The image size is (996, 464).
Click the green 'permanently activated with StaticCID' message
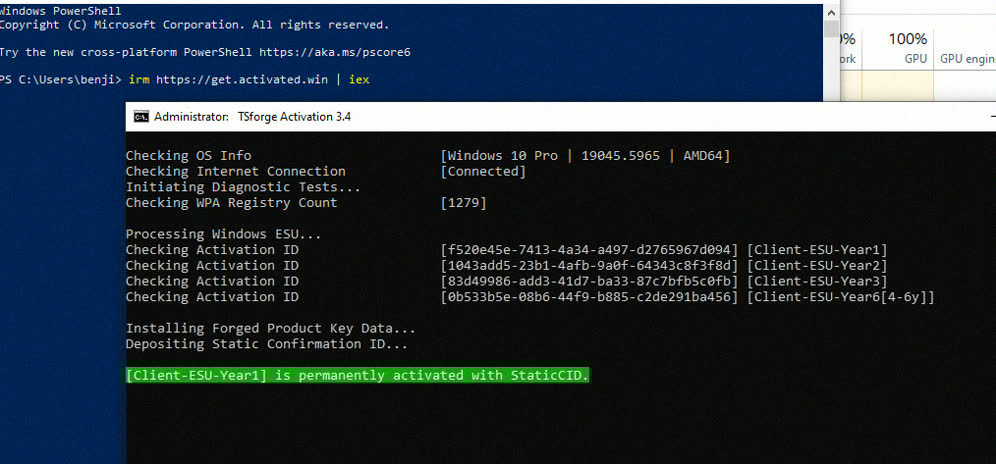pyautogui.click(x=358, y=376)
